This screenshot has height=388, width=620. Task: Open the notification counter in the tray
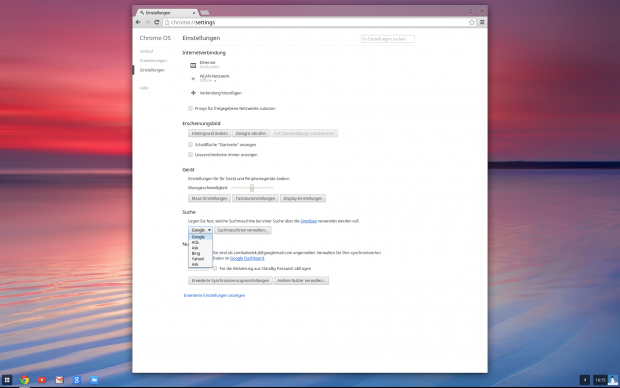[x=585, y=380]
